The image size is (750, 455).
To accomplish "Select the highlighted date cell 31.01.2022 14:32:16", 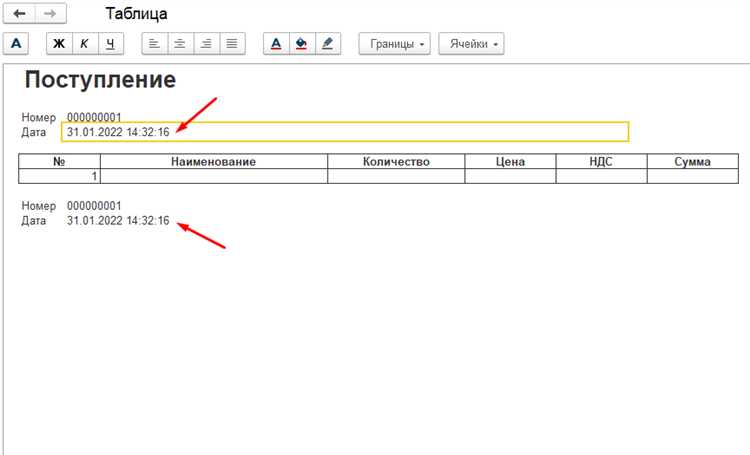I will click(x=345, y=132).
